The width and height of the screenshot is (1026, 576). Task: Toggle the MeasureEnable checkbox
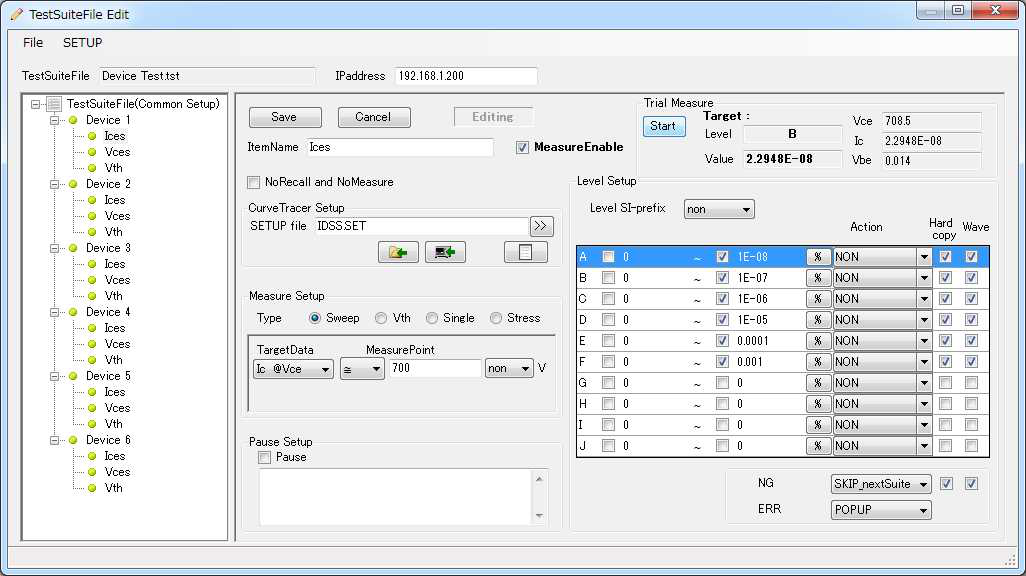point(522,147)
